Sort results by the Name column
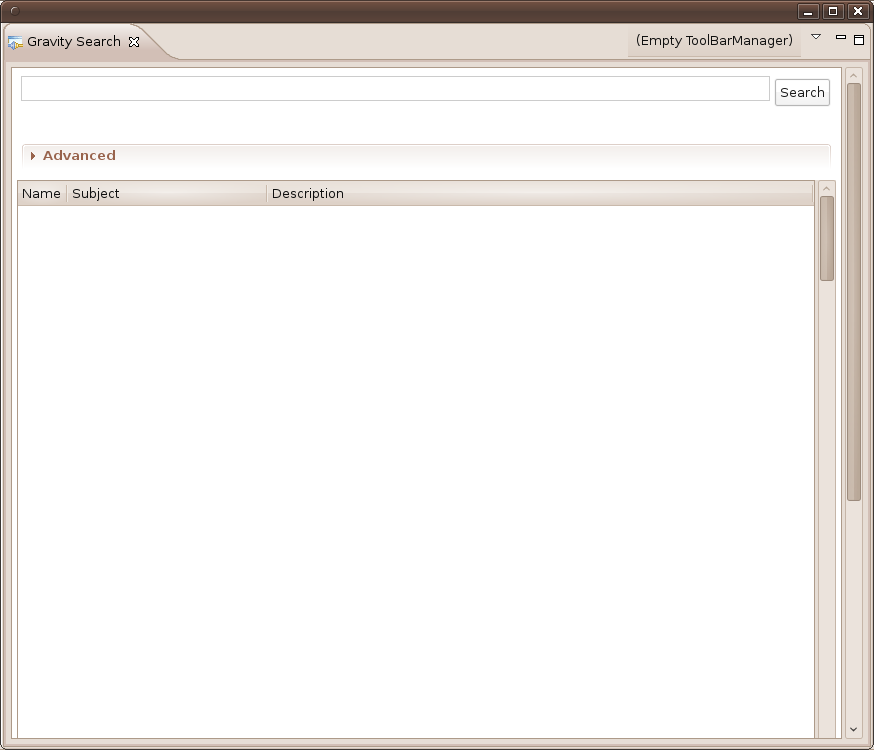 coord(41,194)
